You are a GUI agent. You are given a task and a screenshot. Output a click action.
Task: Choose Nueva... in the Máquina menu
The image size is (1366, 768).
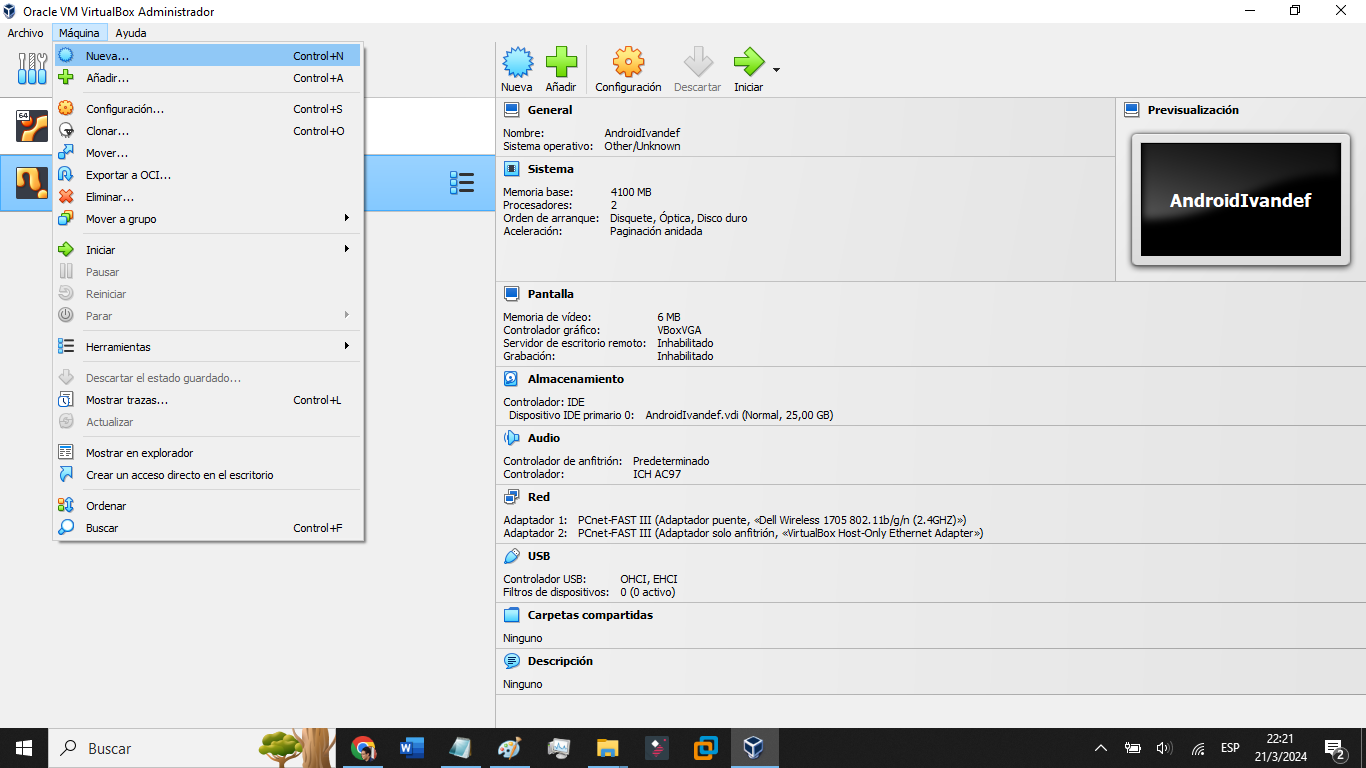point(208,56)
